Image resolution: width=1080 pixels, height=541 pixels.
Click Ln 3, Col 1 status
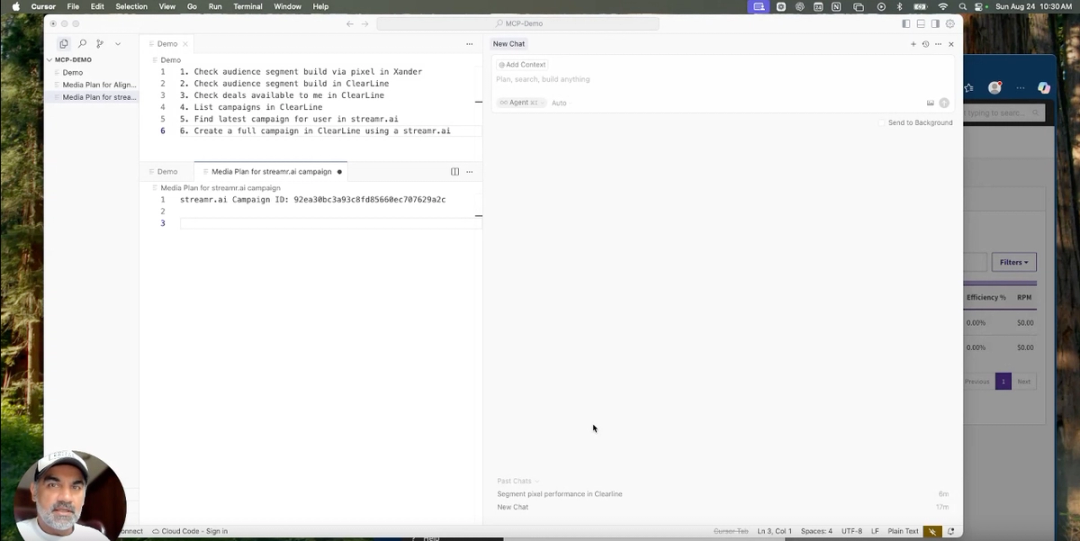tap(774, 531)
